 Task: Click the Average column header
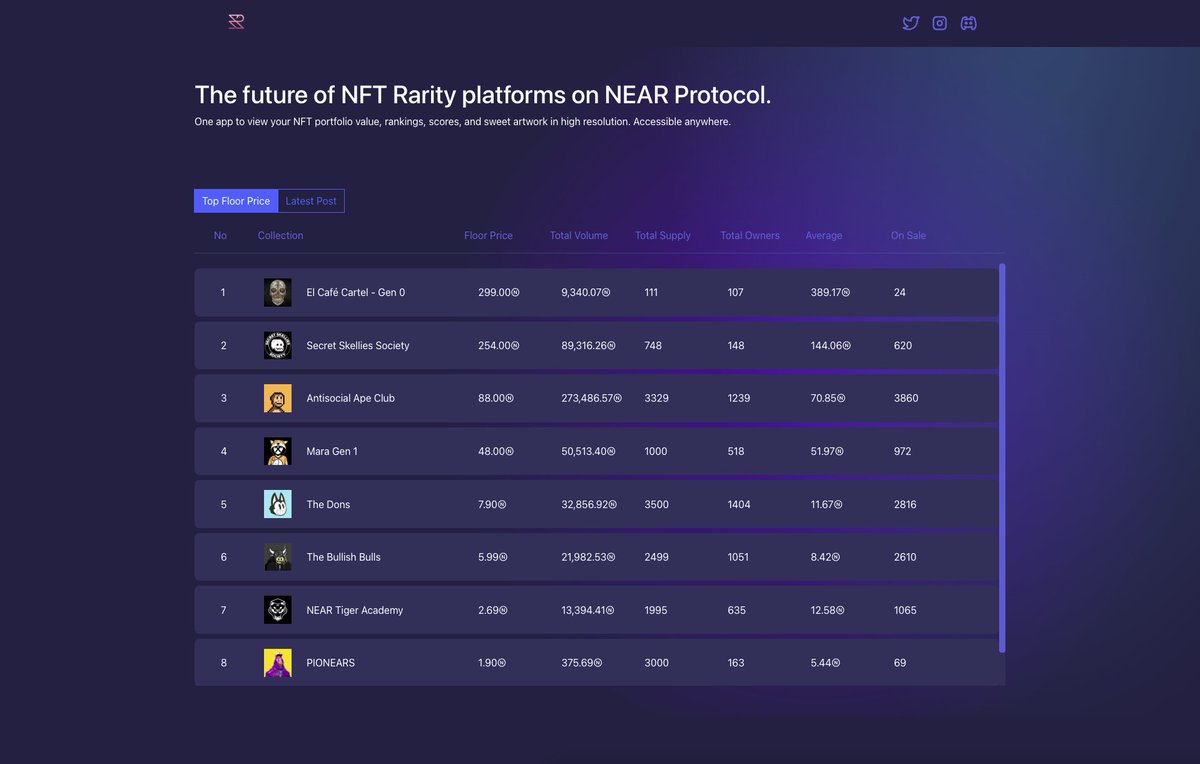[x=824, y=236]
